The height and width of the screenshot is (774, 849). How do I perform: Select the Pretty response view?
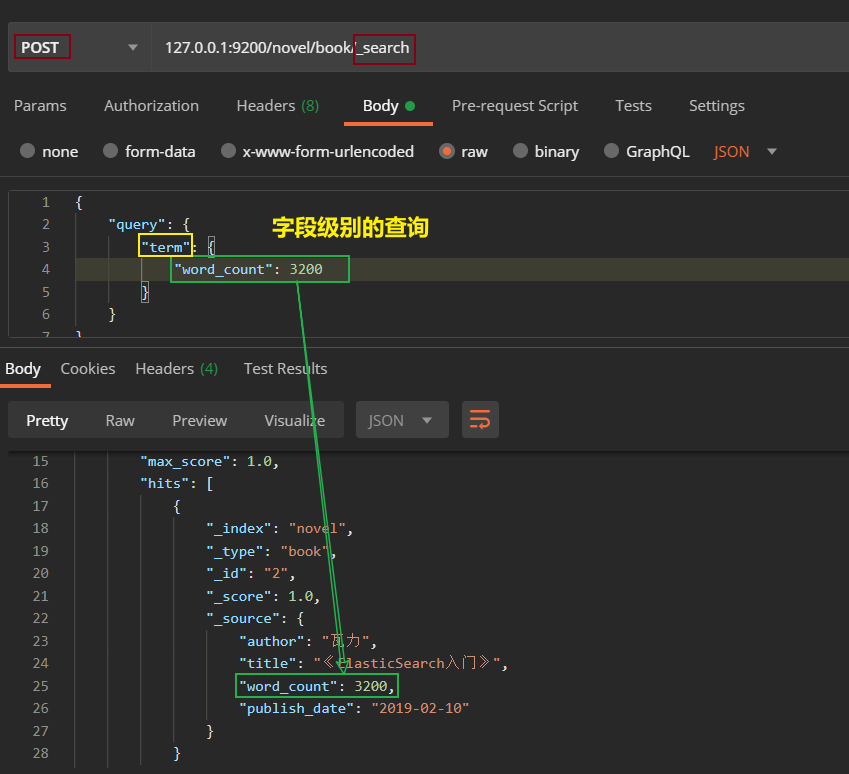coord(47,420)
